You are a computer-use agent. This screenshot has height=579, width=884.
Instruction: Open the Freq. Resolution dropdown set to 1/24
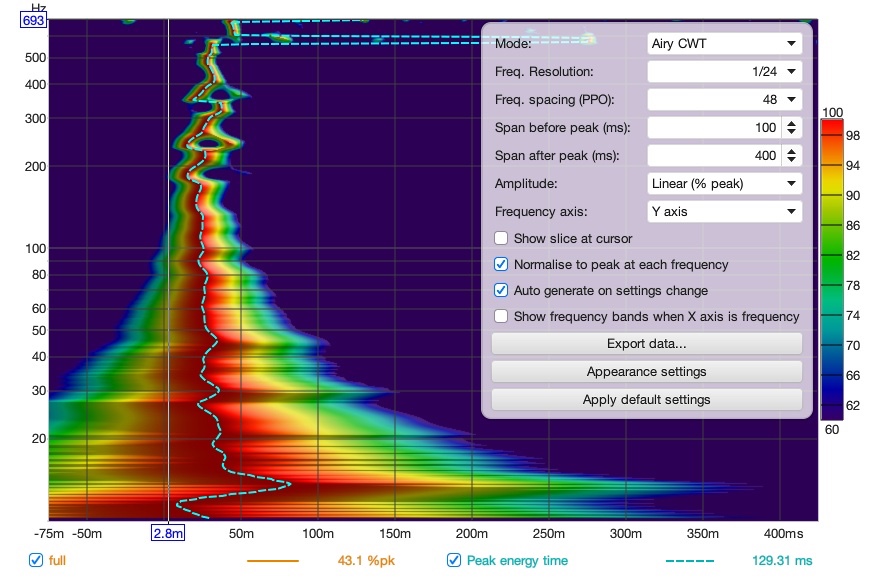(724, 72)
